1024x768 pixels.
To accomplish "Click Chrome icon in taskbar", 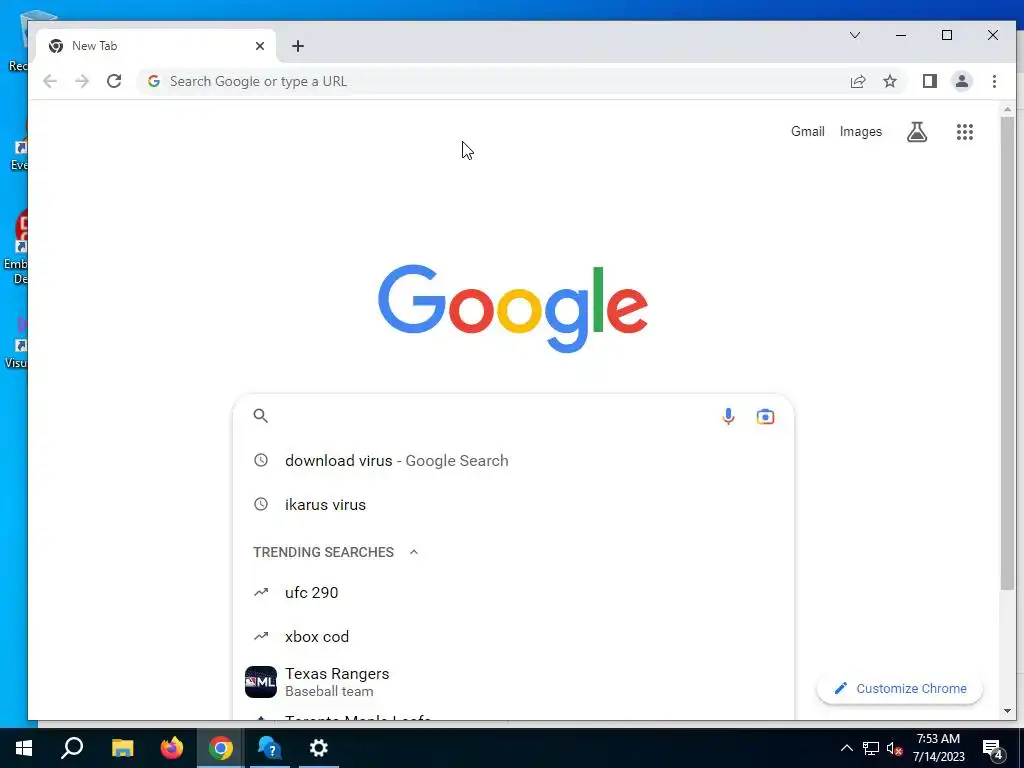I will (221, 748).
